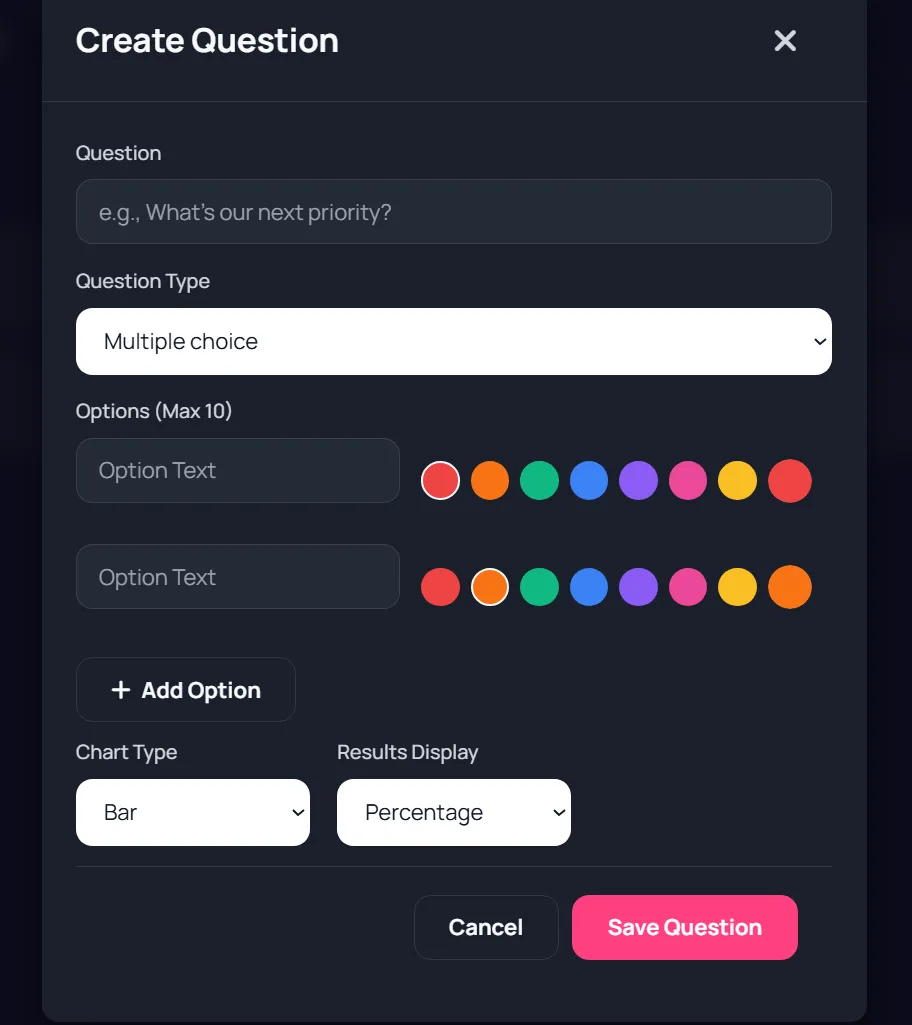Click the first Option Text field
912x1025 pixels.
237,470
